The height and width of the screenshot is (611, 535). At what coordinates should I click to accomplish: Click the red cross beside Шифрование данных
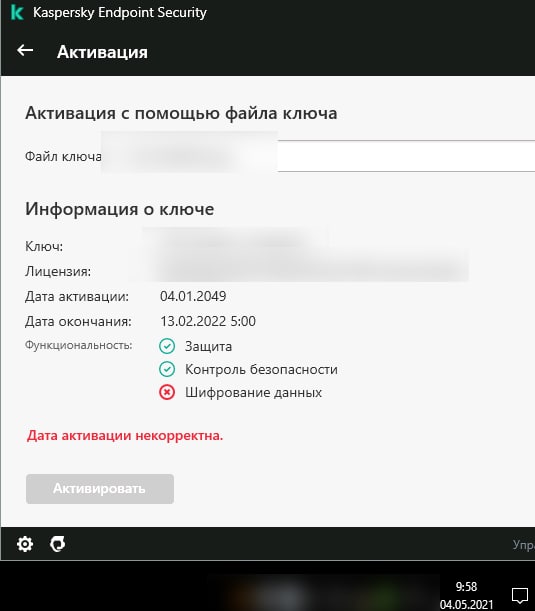[167, 392]
